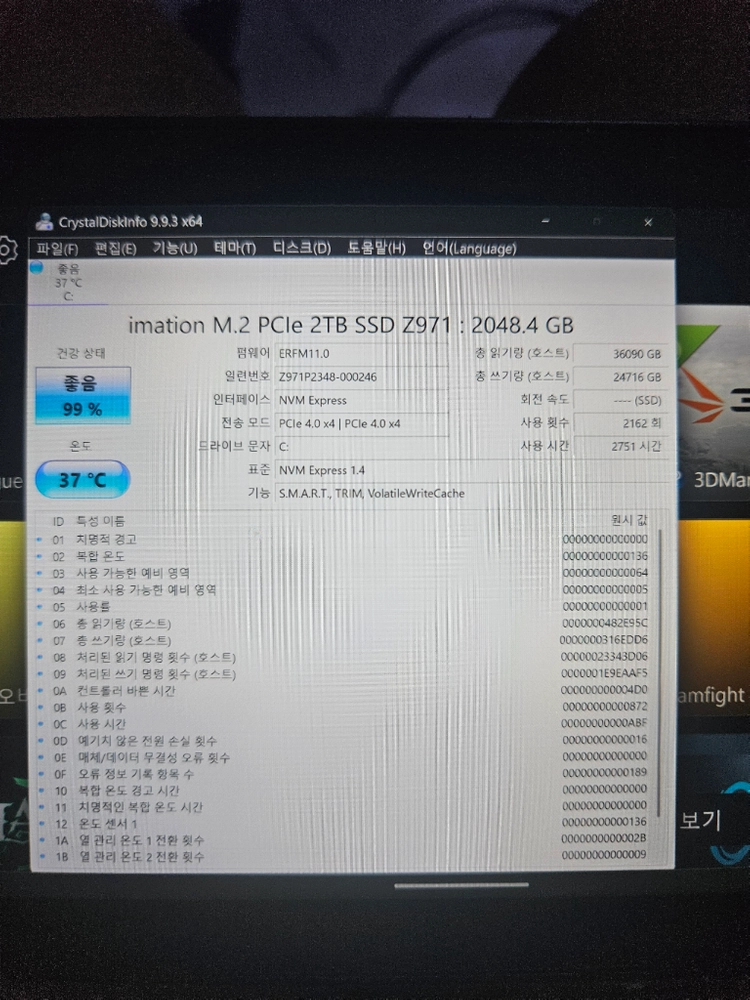Click the firmware field ERFM11.0
750x1000 pixels.
pyautogui.click(x=361, y=354)
